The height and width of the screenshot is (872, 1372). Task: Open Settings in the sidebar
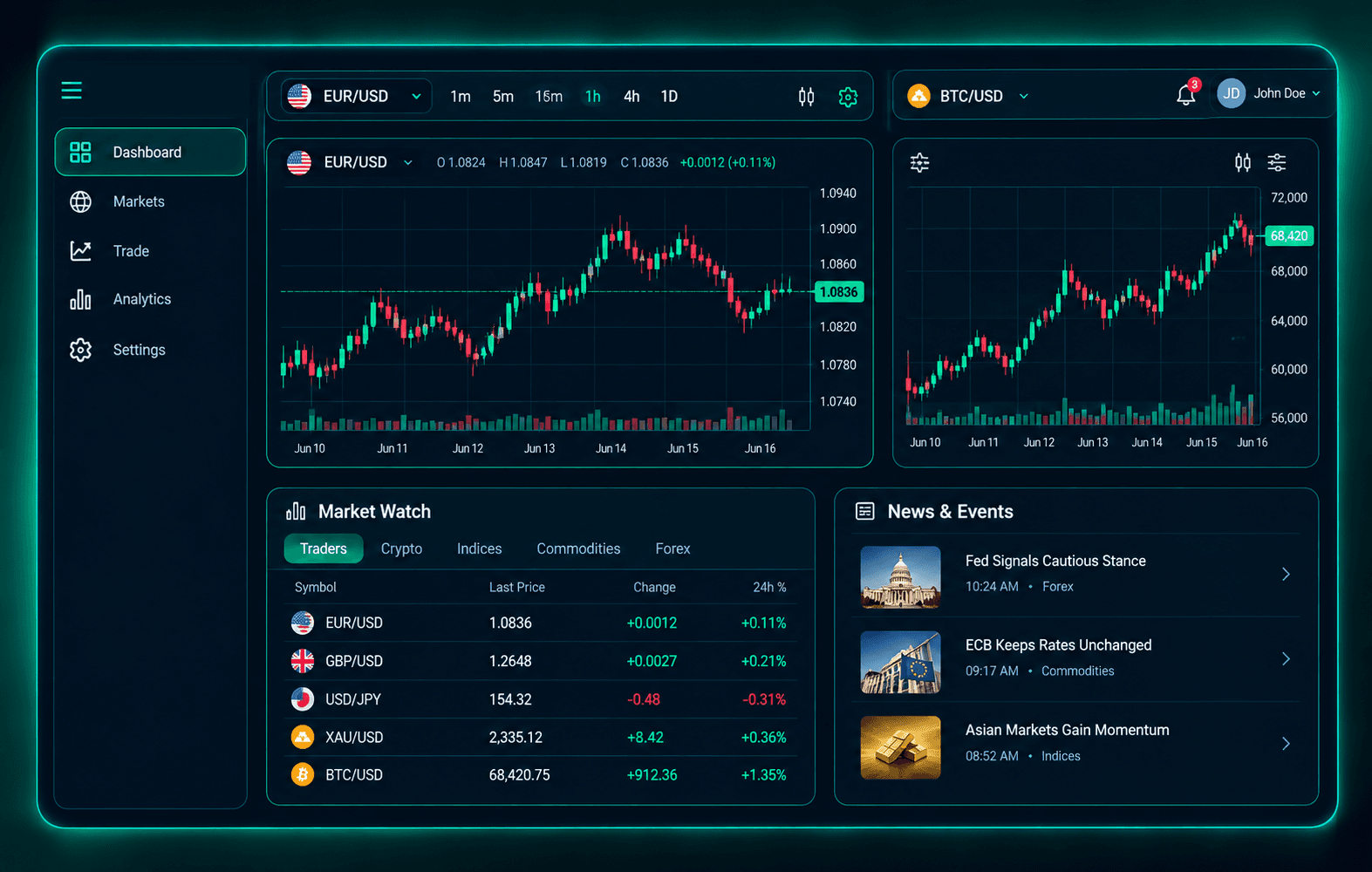click(150, 350)
